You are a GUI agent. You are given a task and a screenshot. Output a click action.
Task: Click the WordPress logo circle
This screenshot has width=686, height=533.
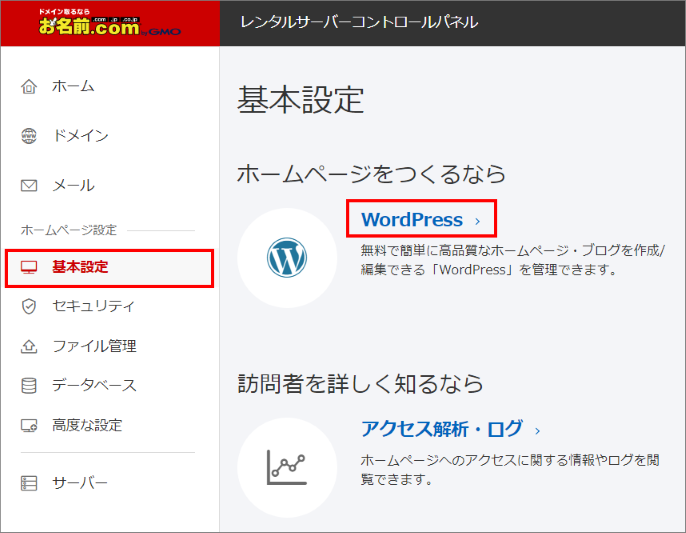coord(287,258)
